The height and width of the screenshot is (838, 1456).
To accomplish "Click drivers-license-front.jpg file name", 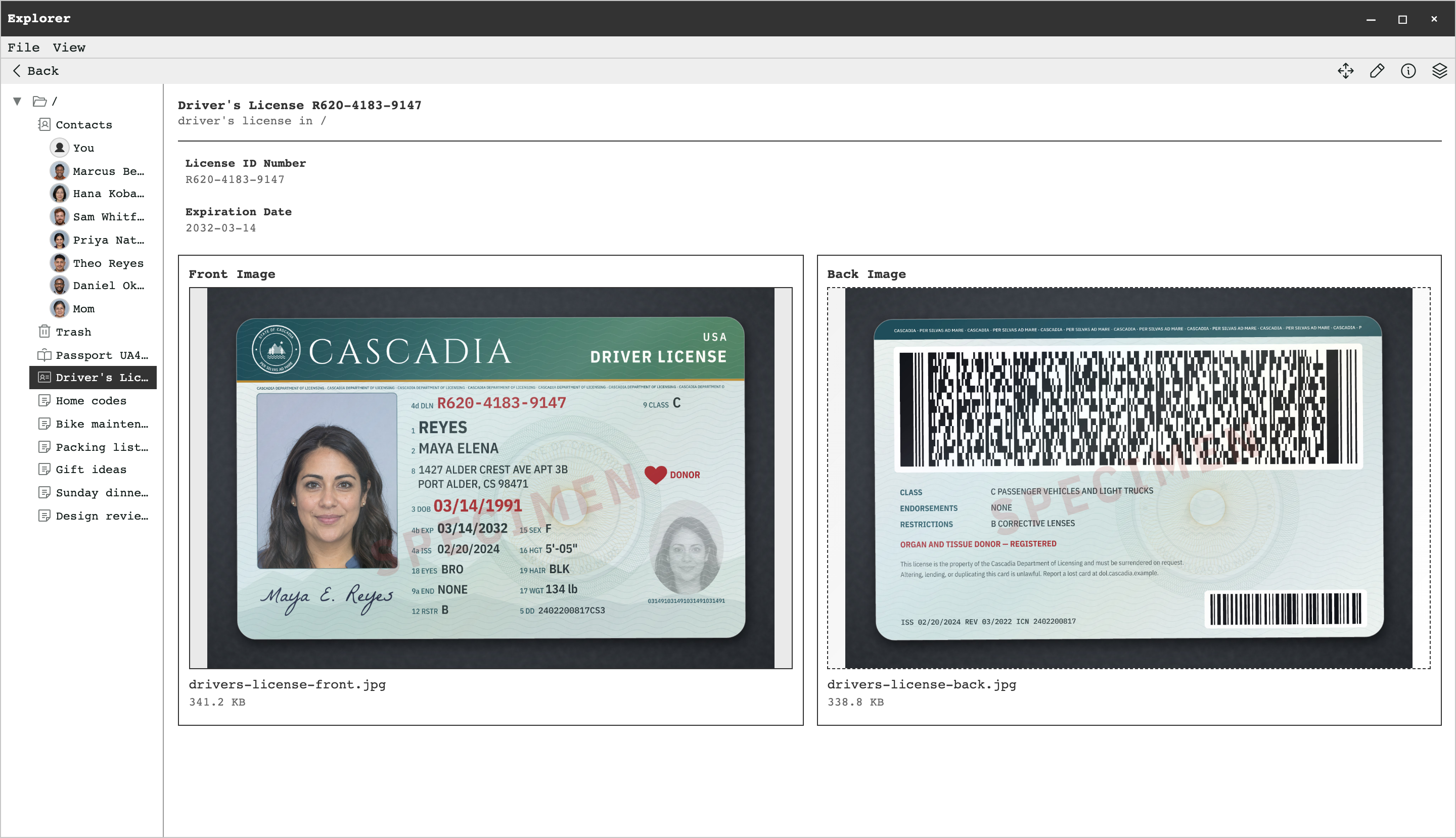I will tap(287, 684).
